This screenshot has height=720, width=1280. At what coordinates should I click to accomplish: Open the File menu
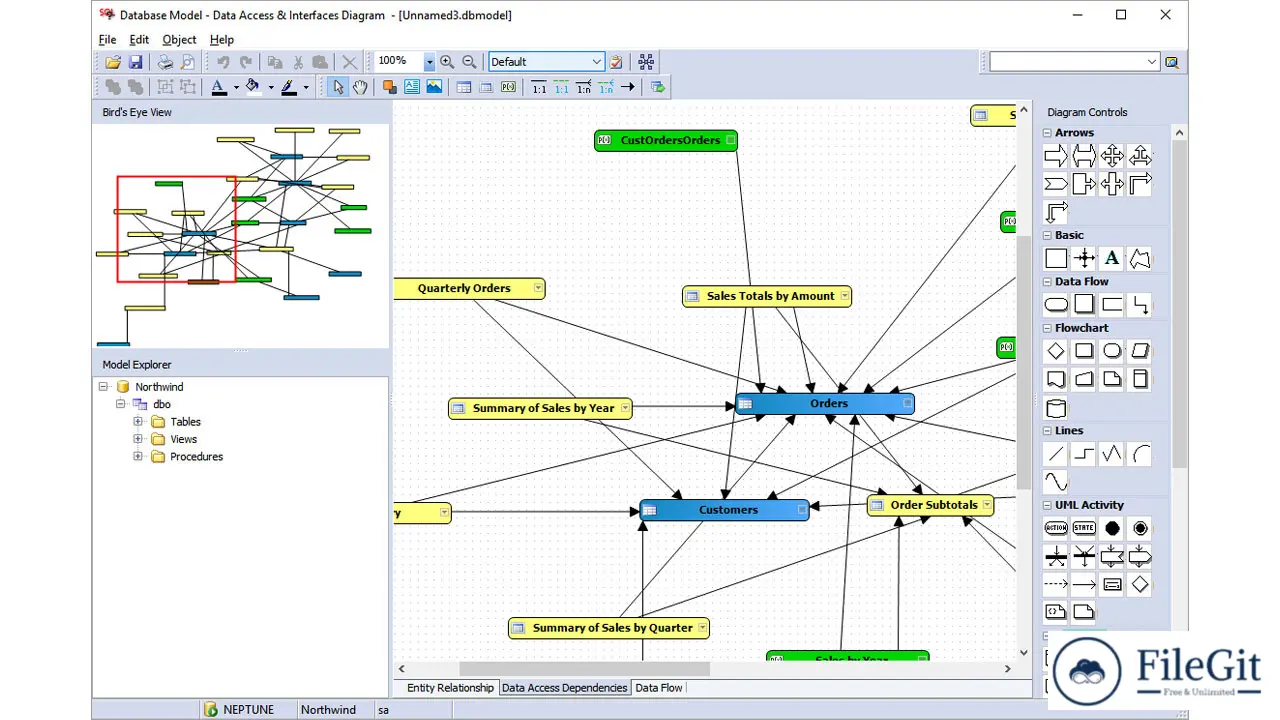tap(108, 40)
